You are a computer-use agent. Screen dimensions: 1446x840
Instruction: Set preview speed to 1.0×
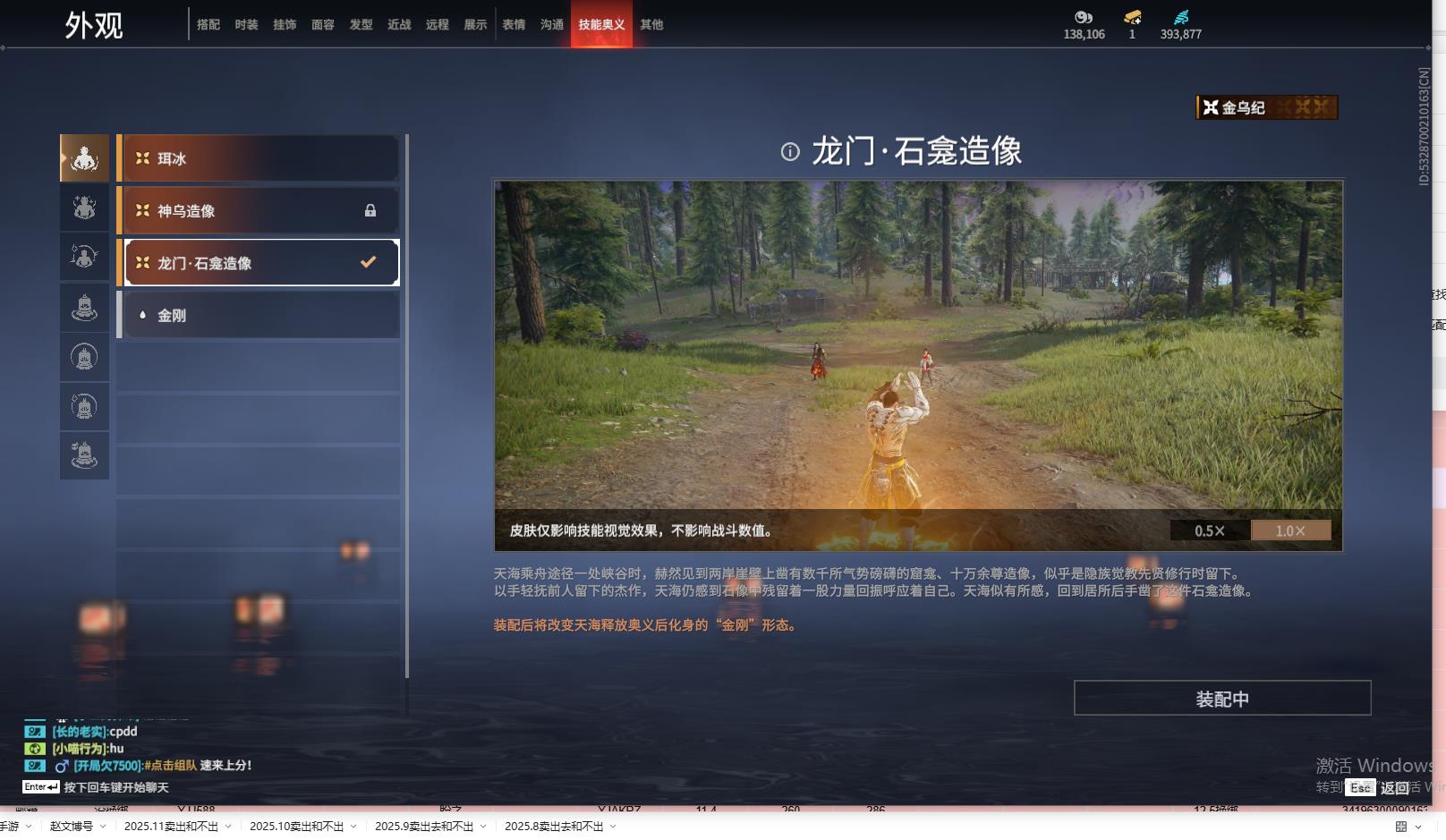pos(1290,530)
